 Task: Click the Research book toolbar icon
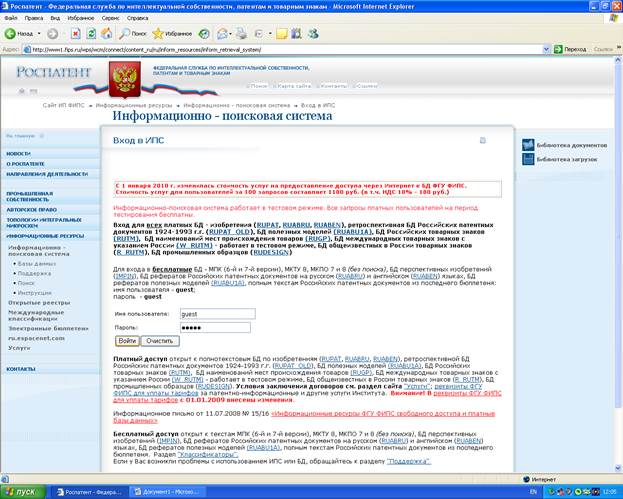click(x=296, y=34)
